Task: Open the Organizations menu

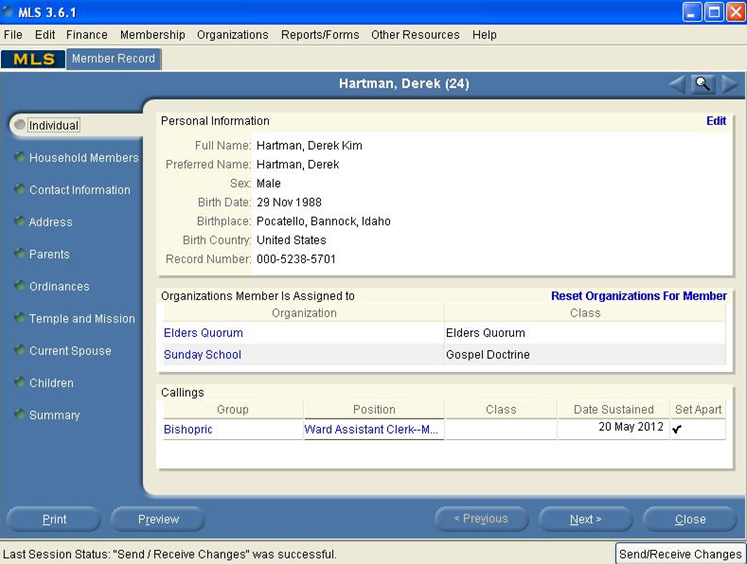Action: click(x=232, y=35)
